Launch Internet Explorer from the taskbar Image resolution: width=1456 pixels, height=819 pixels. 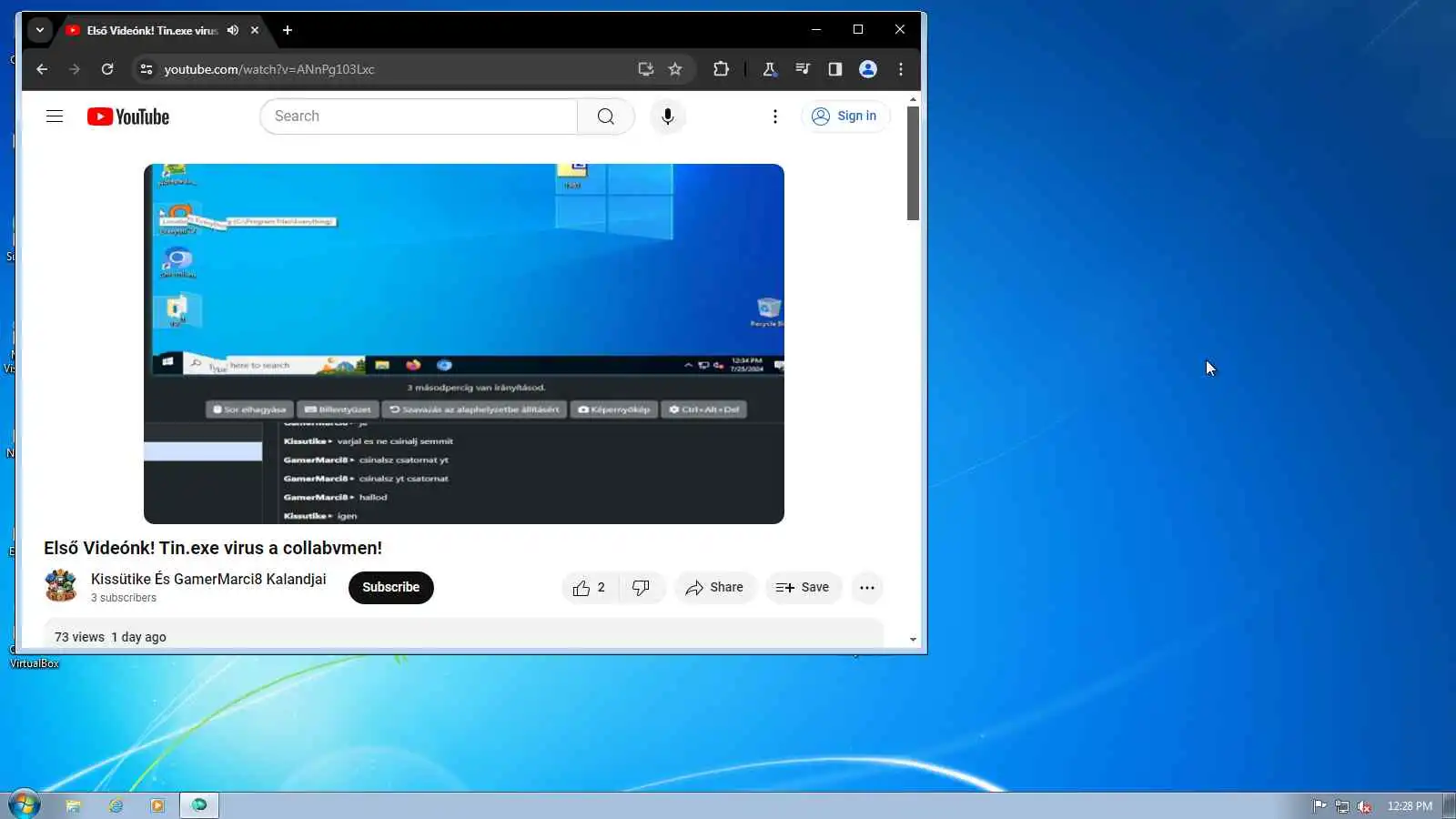116,805
